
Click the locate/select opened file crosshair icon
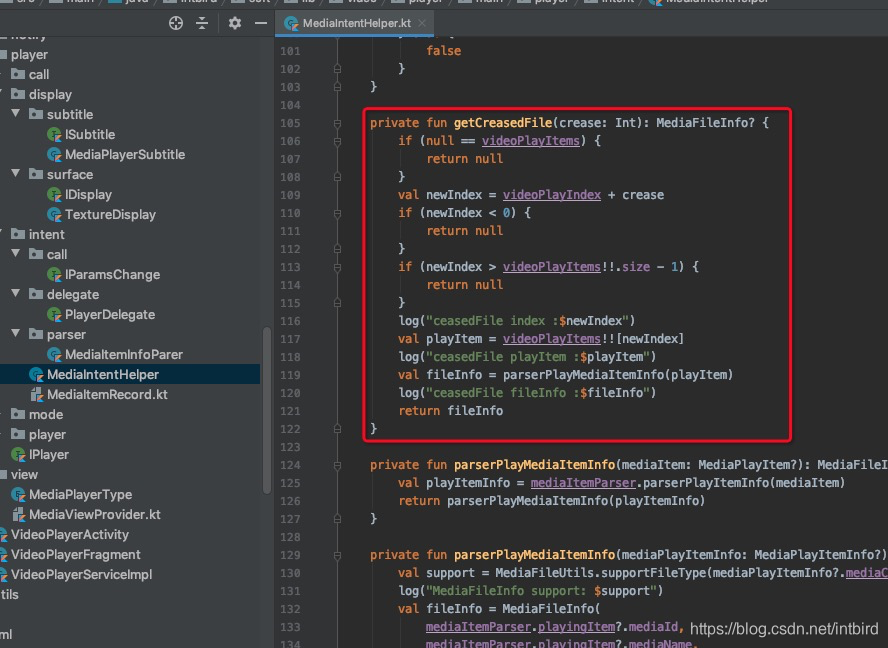pyautogui.click(x=176, y=23)
